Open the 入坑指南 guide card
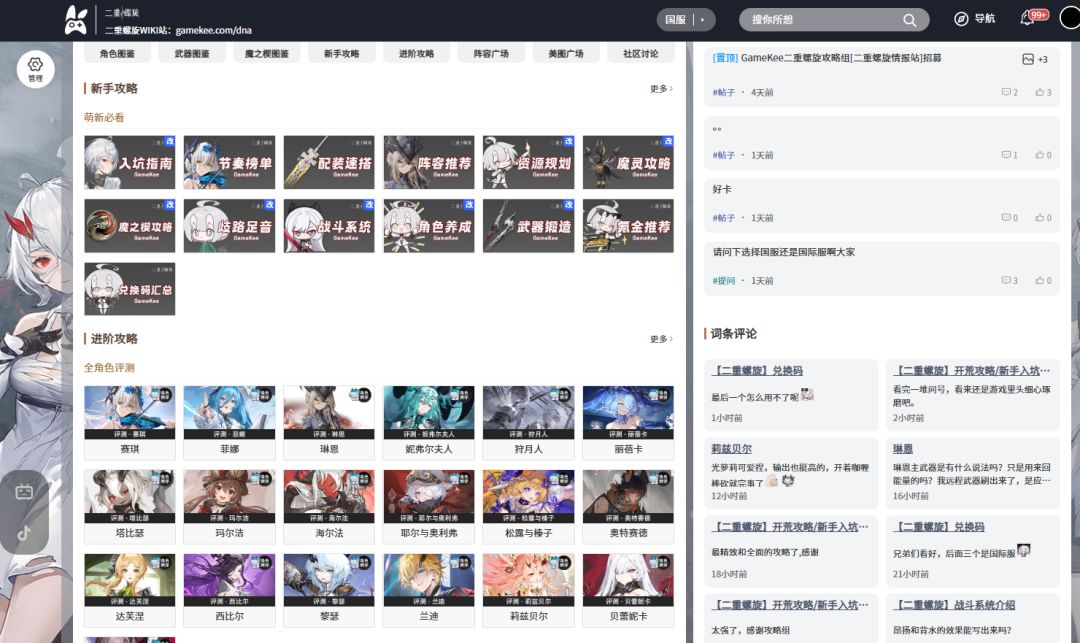1080x643 pixels. coord(129,162)
